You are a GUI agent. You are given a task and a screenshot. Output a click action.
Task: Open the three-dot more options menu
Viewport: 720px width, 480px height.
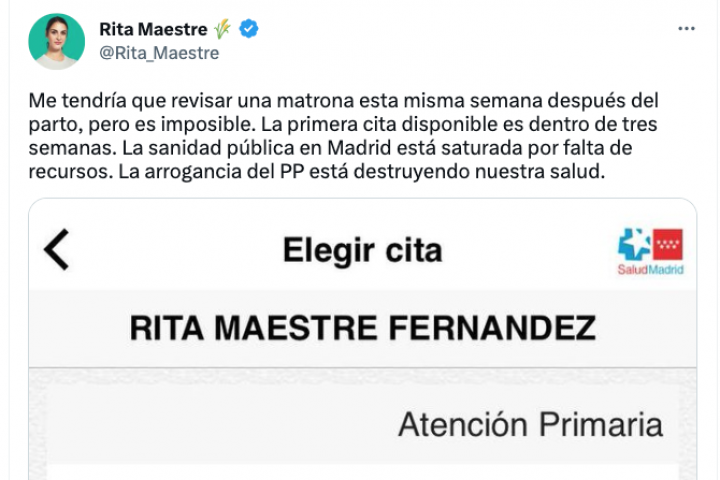pyautogui.click(x=686, y=30)
